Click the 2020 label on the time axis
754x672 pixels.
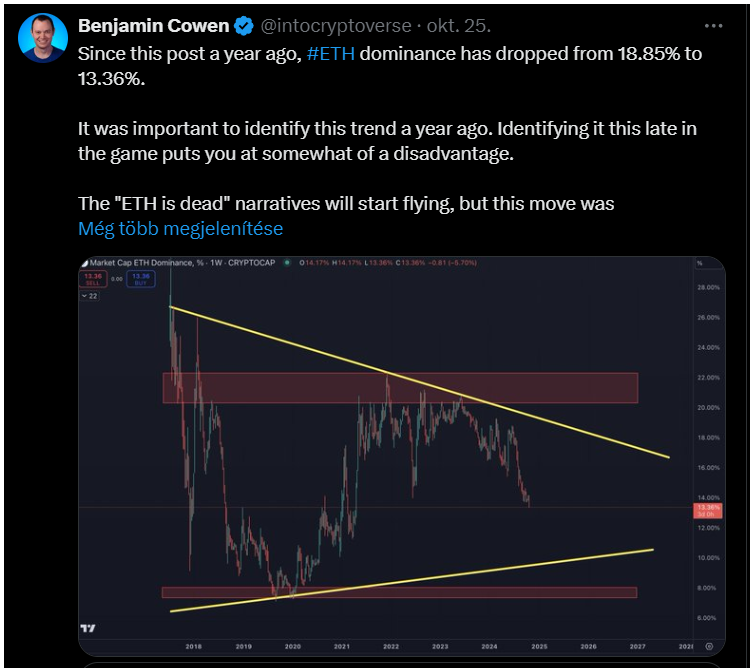click(x=292, y=646)
